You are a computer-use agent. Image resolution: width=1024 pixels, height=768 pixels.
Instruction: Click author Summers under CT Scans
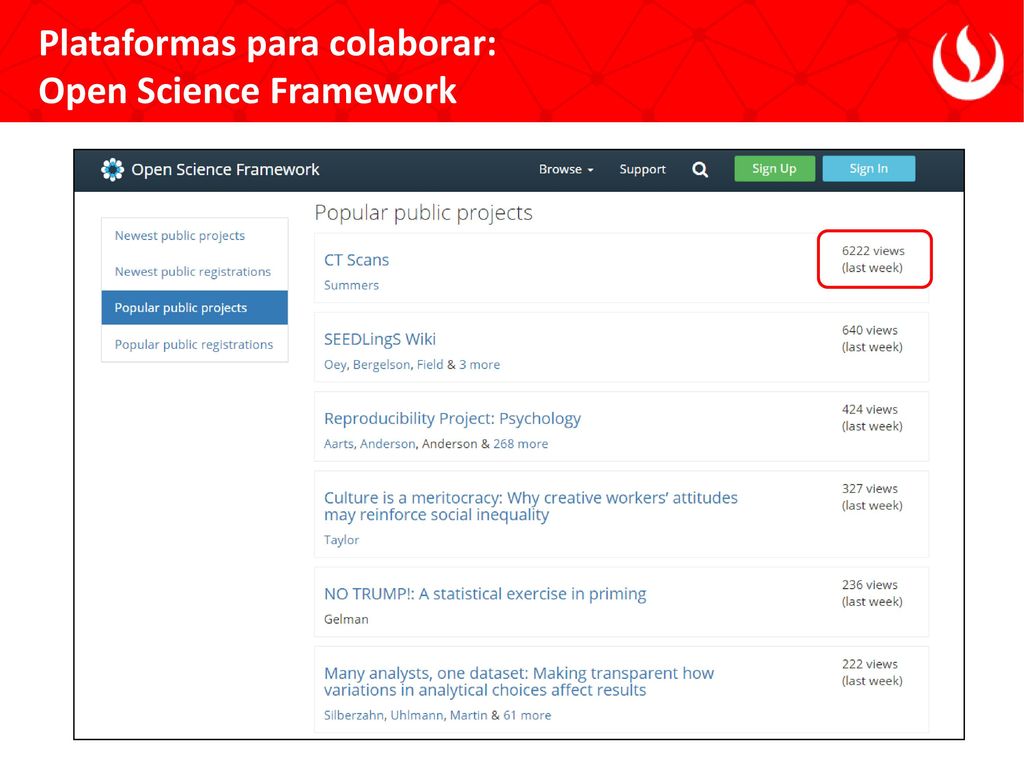[351, 285]
